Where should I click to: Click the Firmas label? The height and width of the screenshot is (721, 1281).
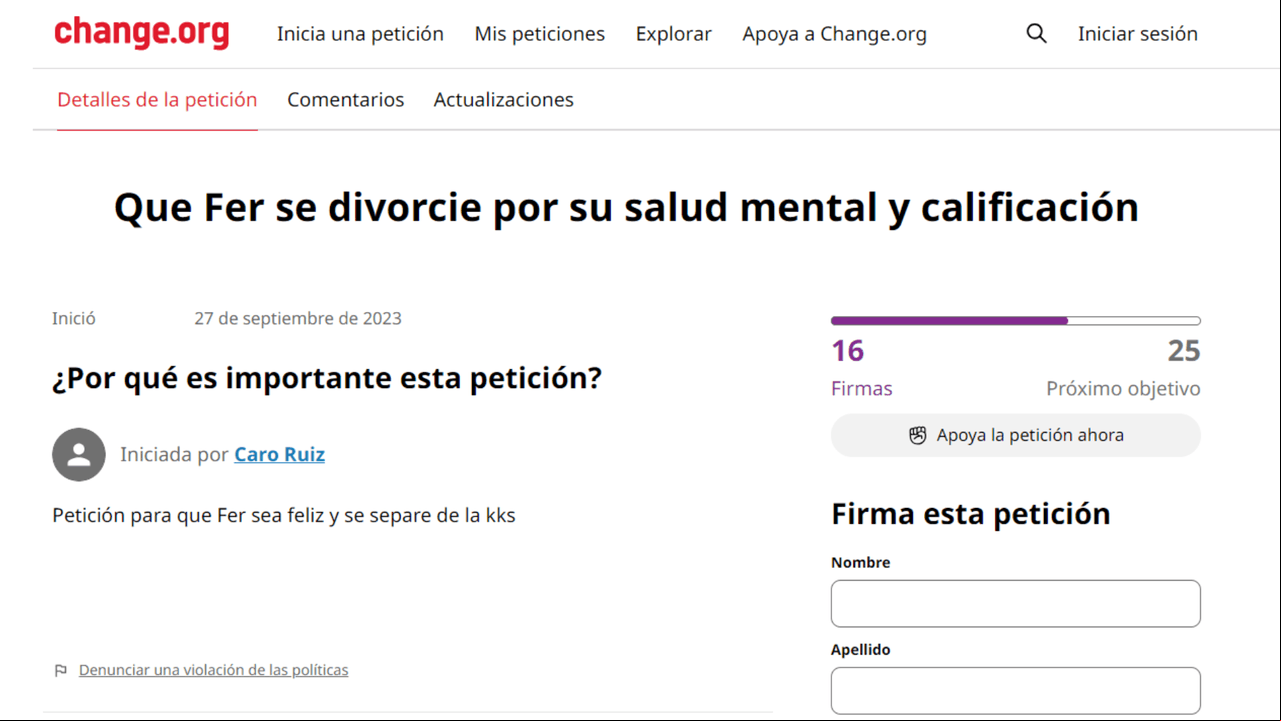click(x=862, y=389)
